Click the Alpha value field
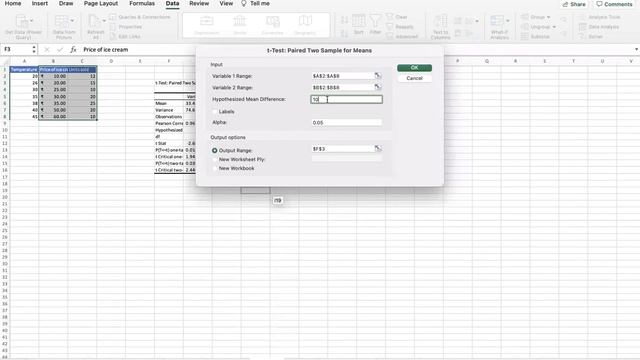The height and width of the screenshot is (360, 640). (x=347, y=122)
